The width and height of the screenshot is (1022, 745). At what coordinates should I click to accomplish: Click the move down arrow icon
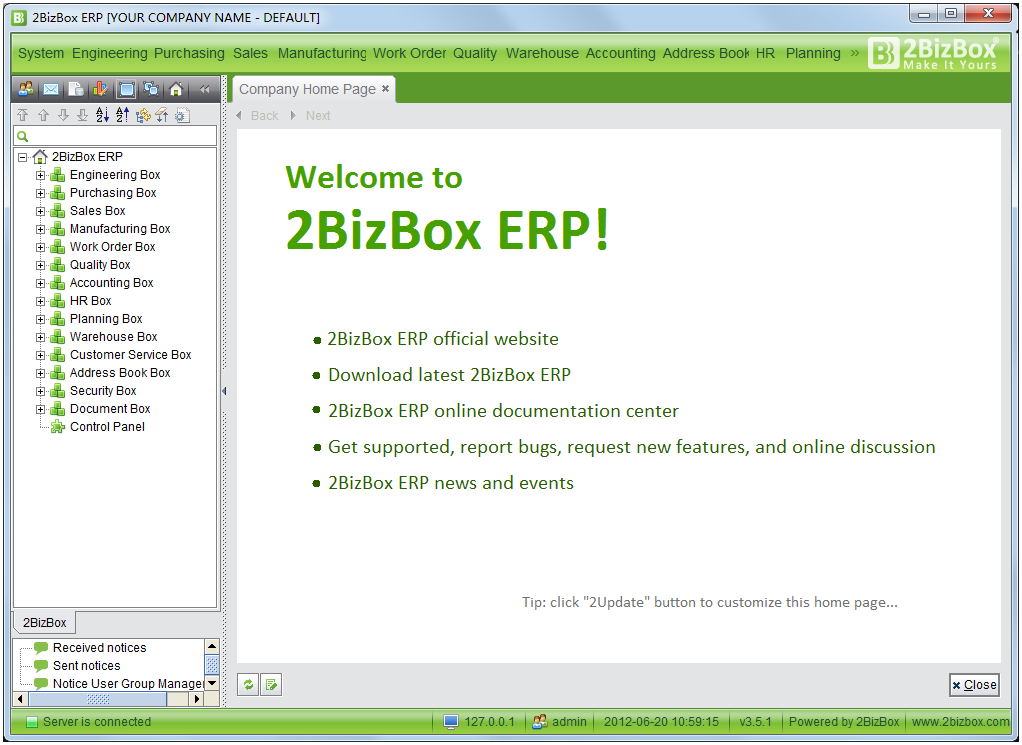pyautogui.click(x=63, y=115)
